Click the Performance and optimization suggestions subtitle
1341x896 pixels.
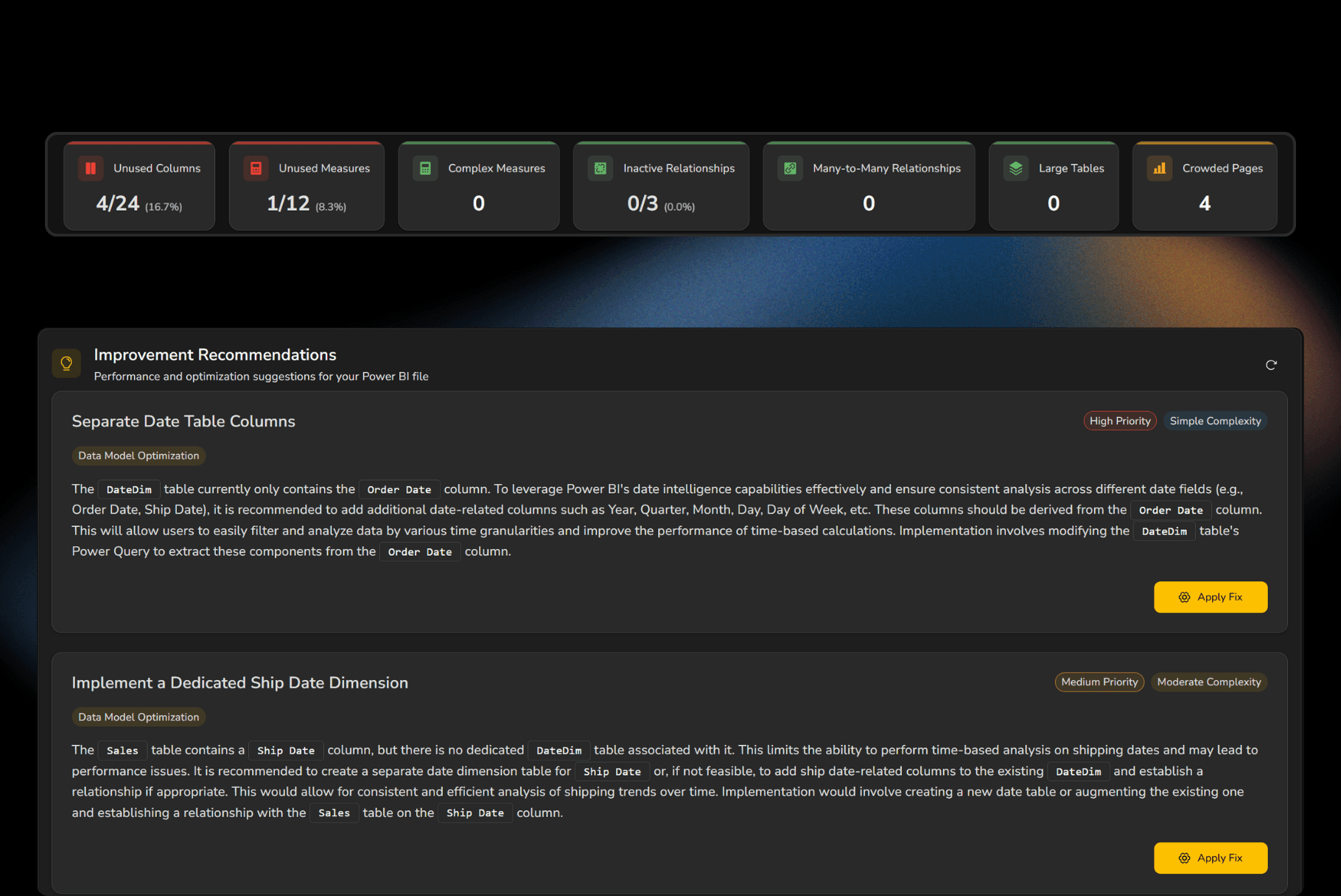[x=261, y=377]
